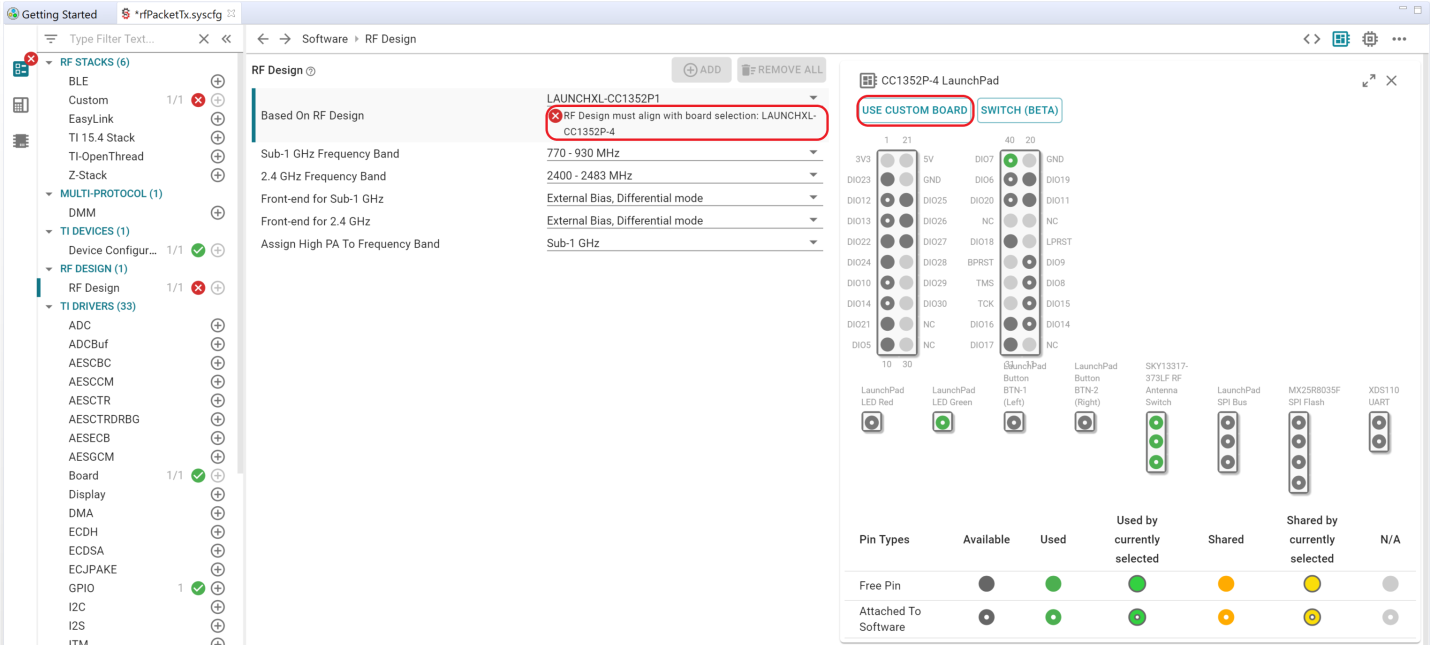This screenshot has width=1430, height=645.
Task: Toggle the LaunchPad LED Green pin
Action: coord(942,423)
